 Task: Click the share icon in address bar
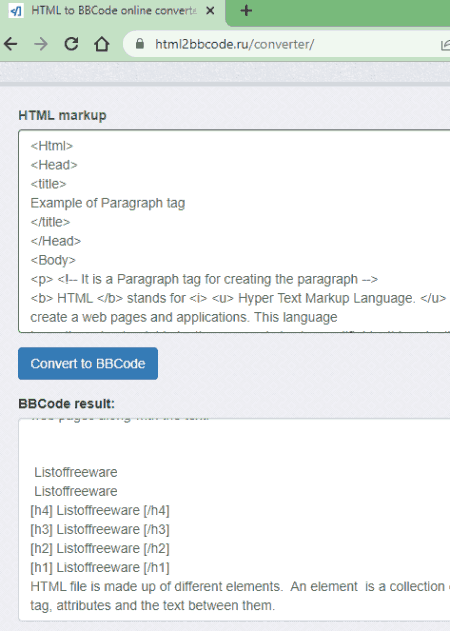pos(445,44)
